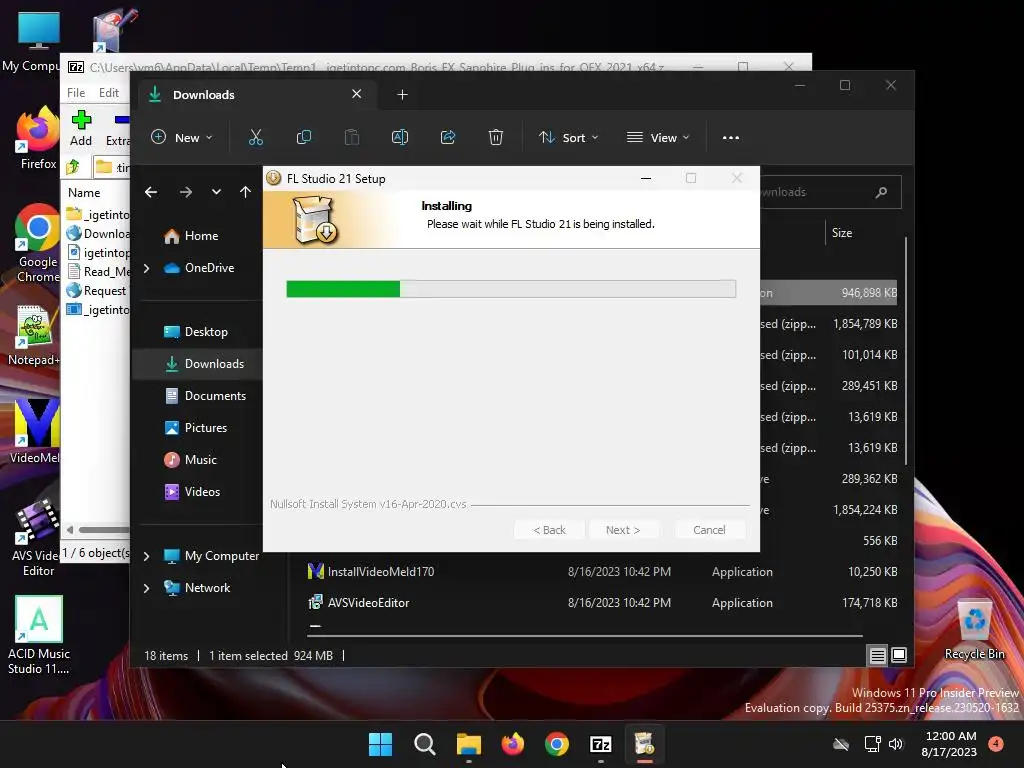Click Cancel in FL Studio Setup
The image size is (1024, 768).
pyautogui.click(x=709, y=530)
